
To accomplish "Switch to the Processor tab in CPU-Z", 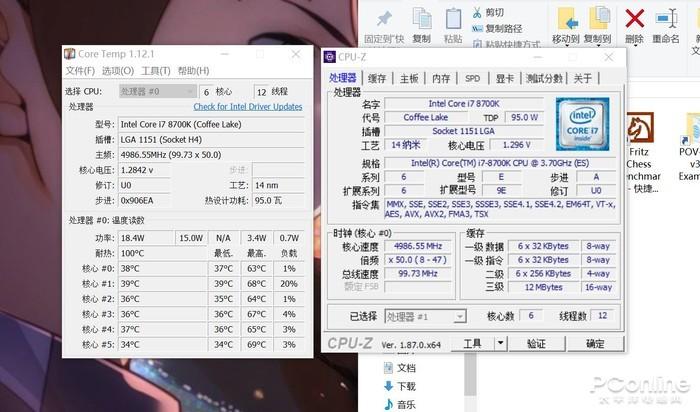I will pos(343,78).
